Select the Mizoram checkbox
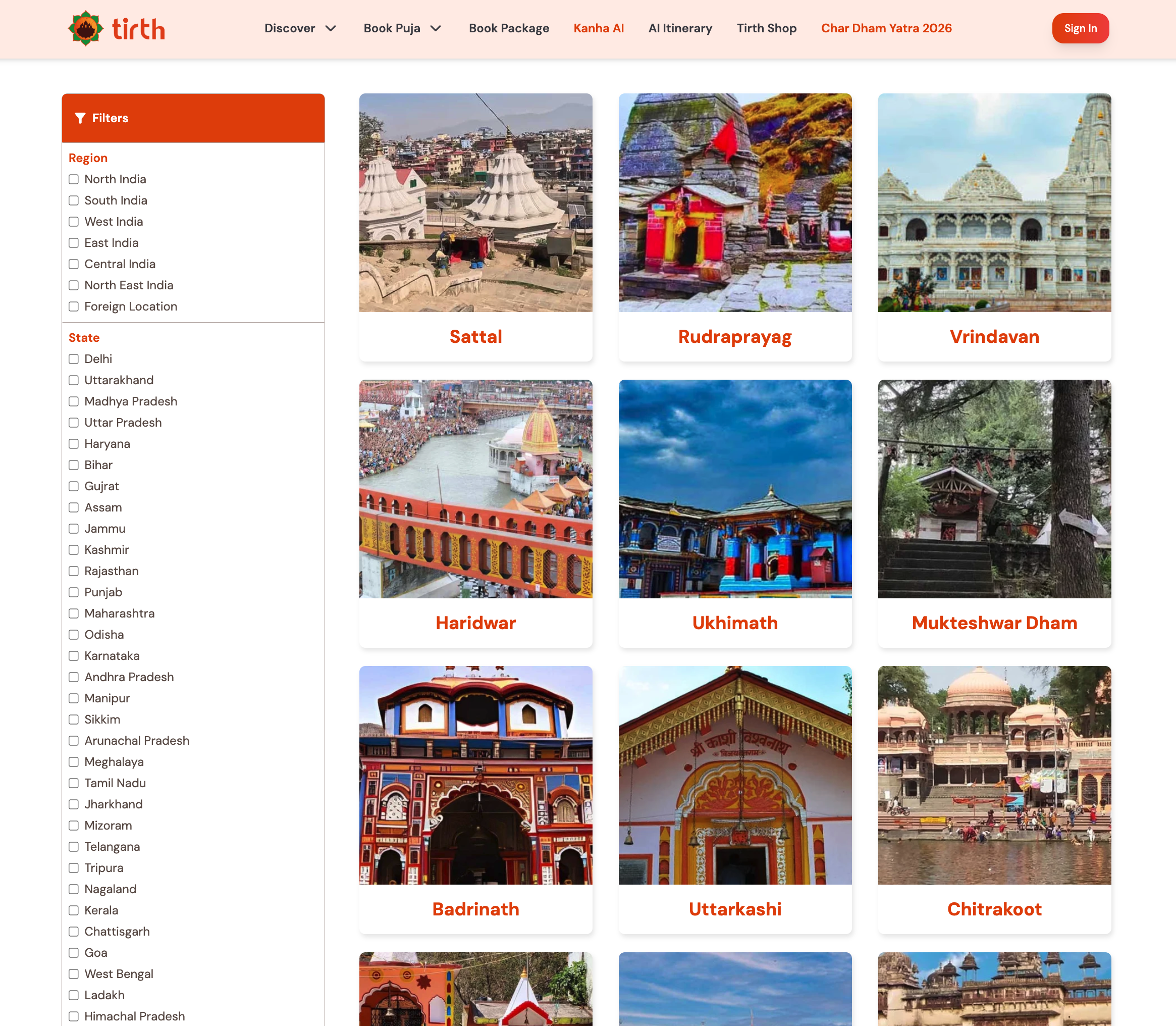Viewport: 1176px width, 1026px height. 74,825
